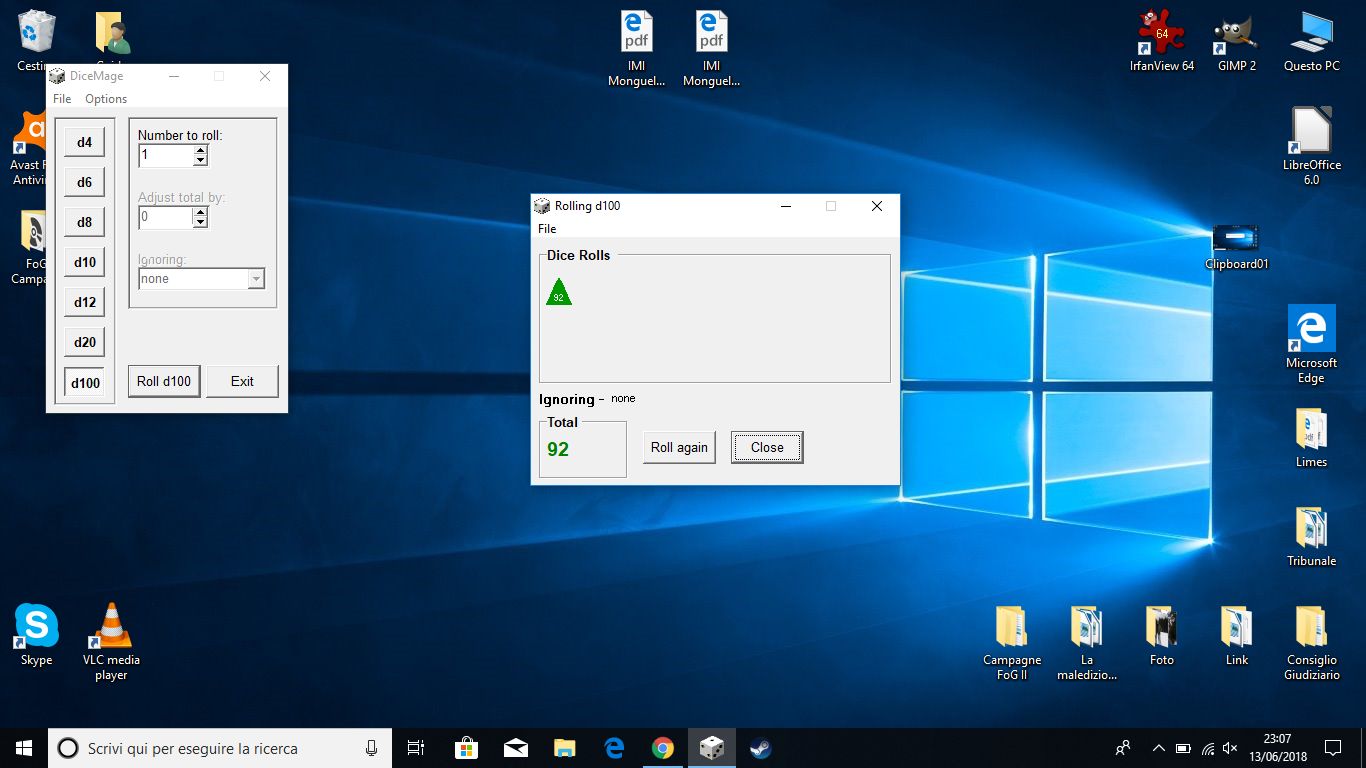Open File menu in Rolling d100 window

click(x=547, y=229)
